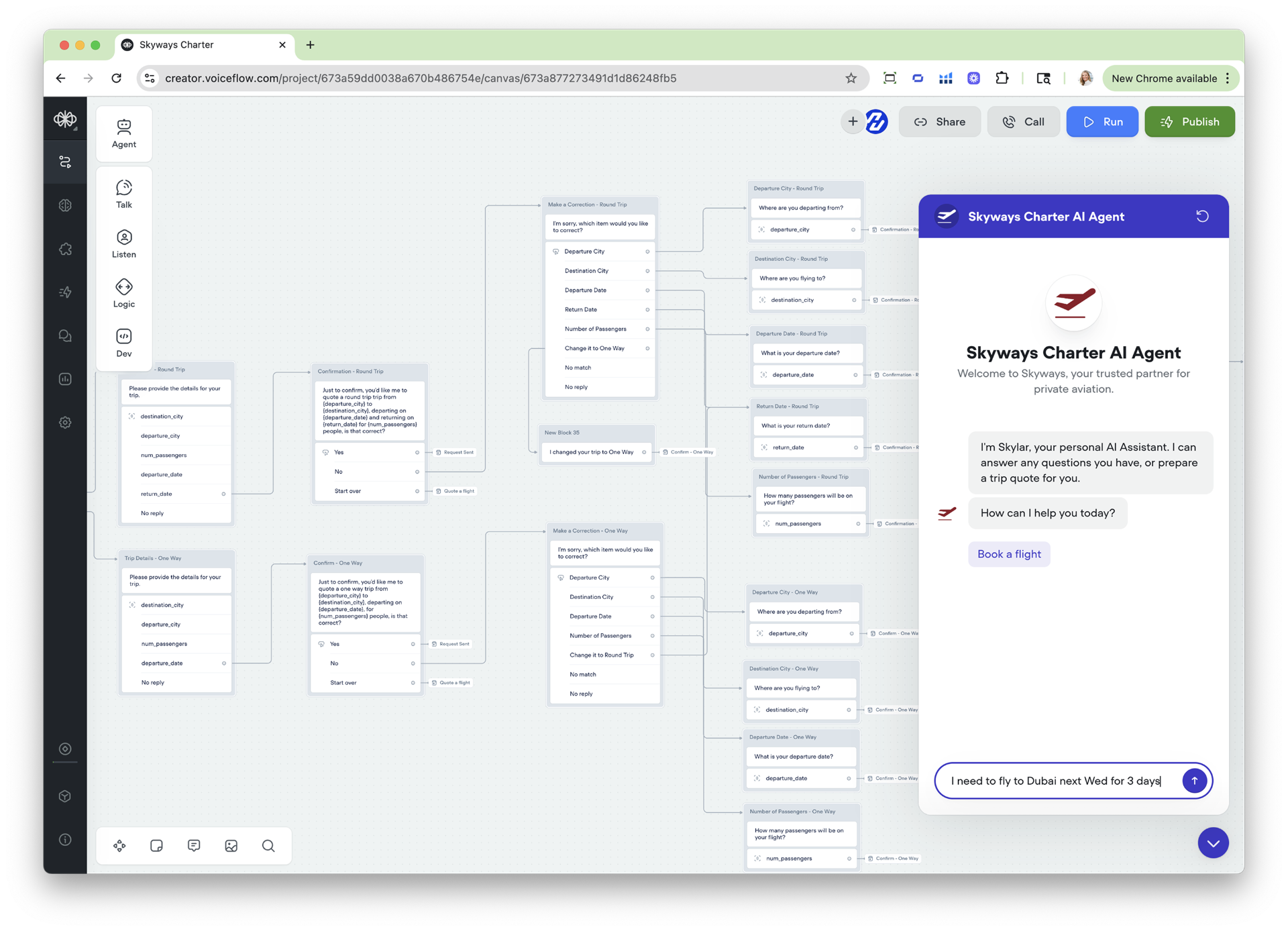This screenshot has width=1288, height=931.
Task: Open the workflows canvas sidebar icon
Action: point(65,162)
